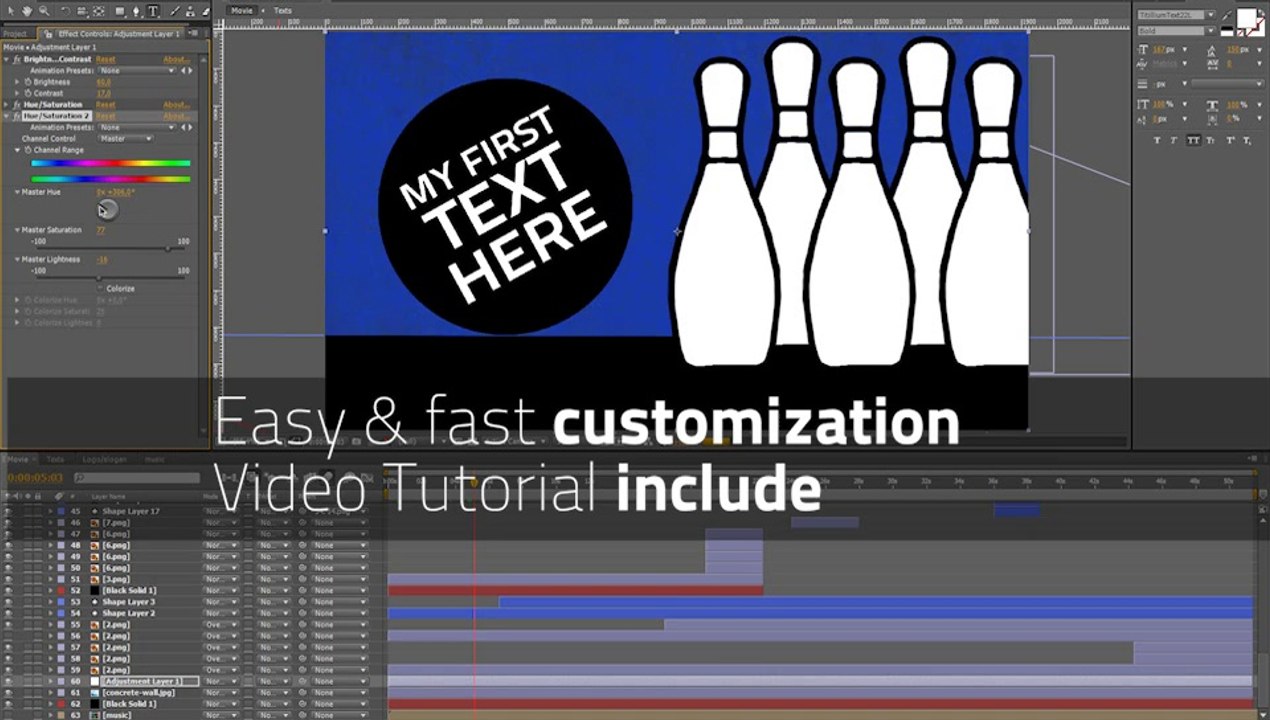Click the kerning icon in Character panel

pos(1144,66)
